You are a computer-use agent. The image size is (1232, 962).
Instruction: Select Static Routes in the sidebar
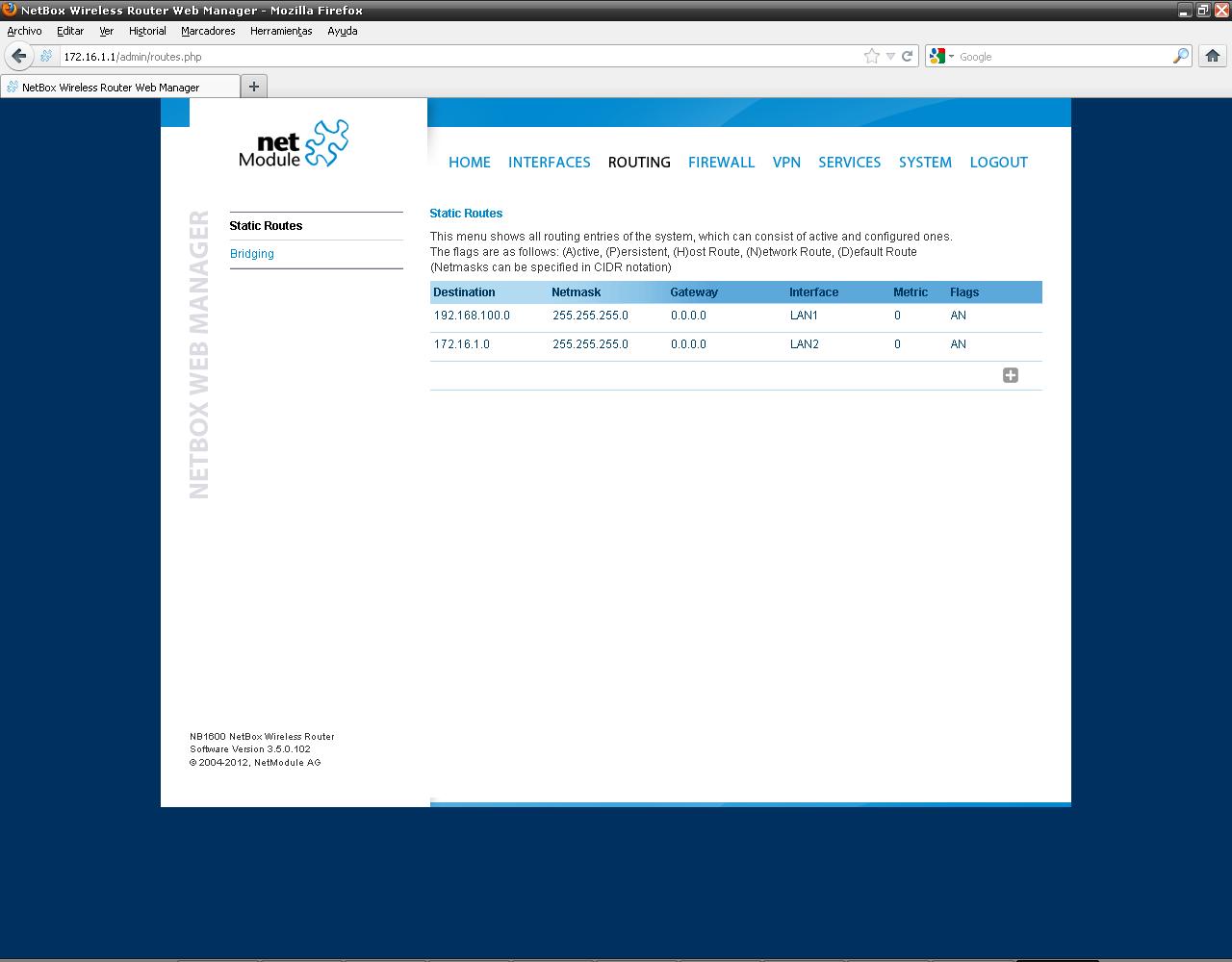[x=266, y=226]
